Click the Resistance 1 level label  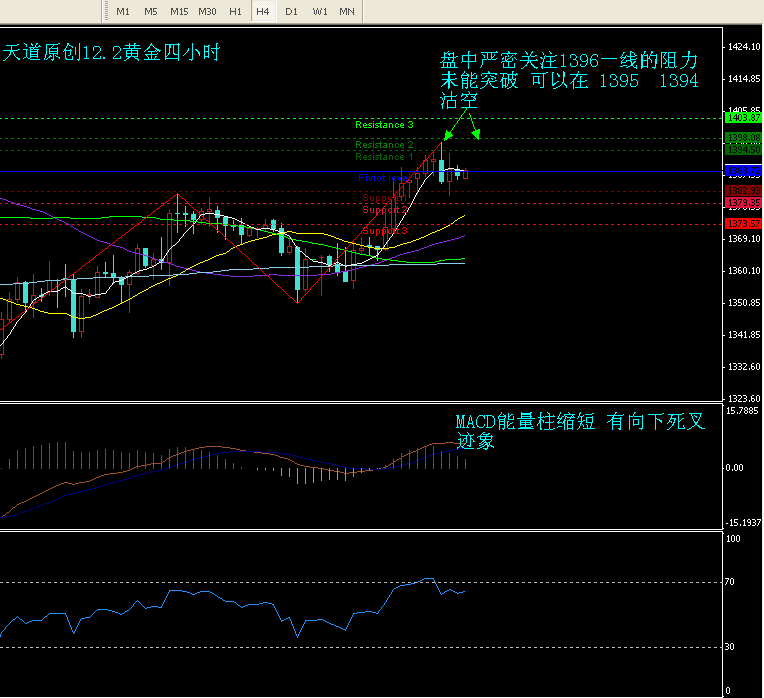pos(384,157)
